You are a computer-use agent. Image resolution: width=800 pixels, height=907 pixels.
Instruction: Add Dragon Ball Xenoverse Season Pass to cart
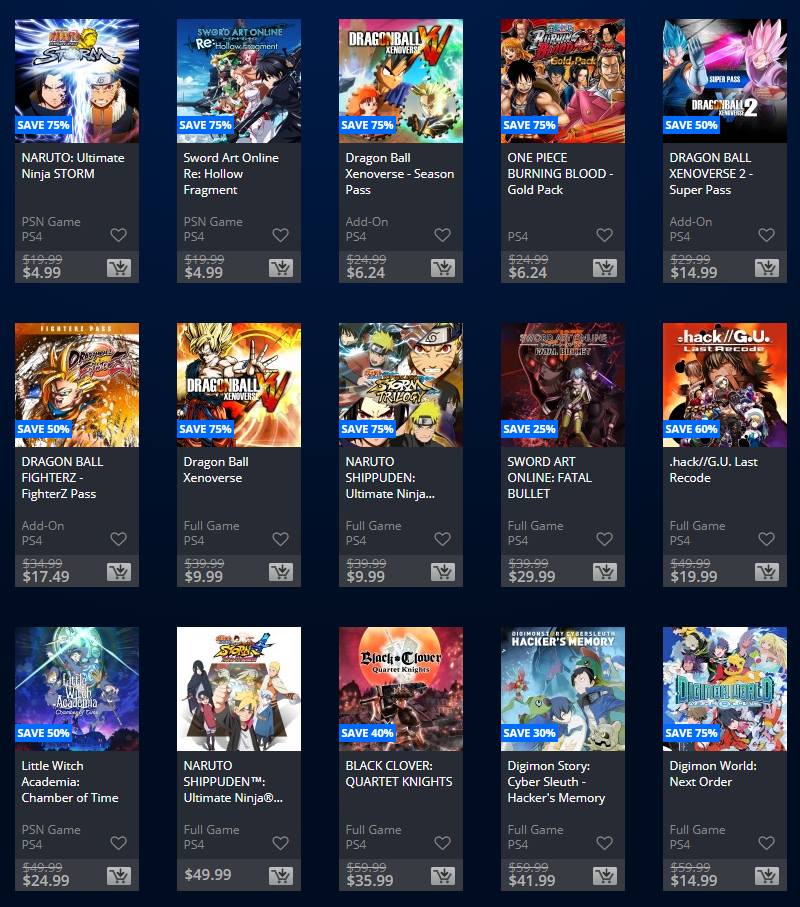[443, 268]
